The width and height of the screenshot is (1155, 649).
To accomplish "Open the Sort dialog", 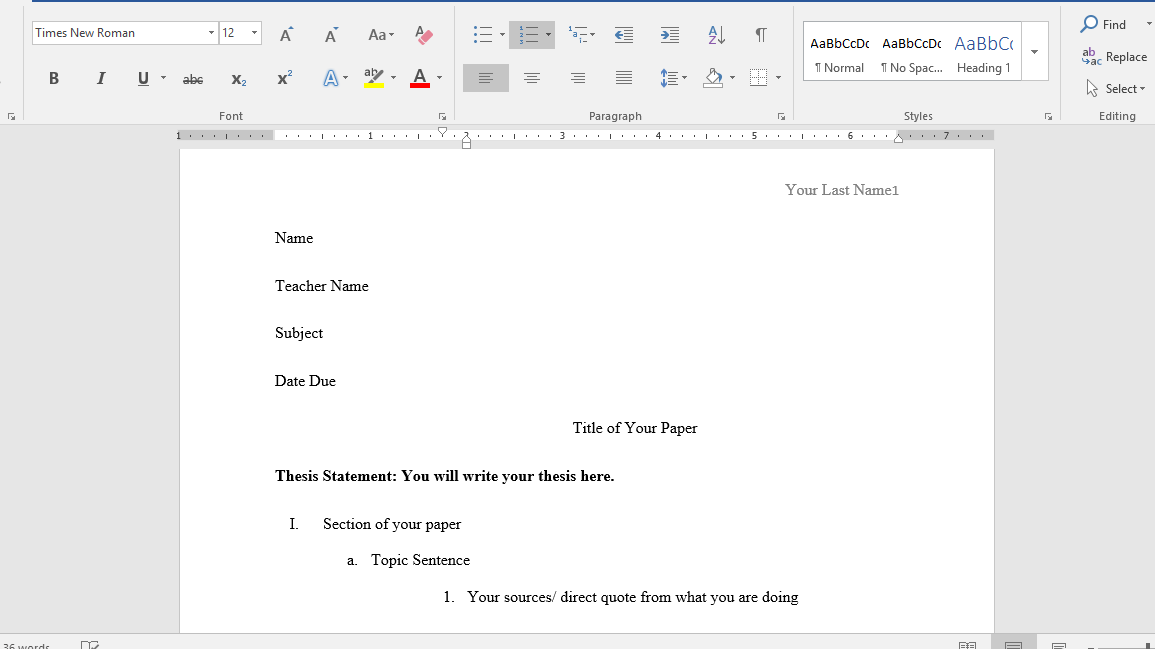I will (x=715, y=34).
